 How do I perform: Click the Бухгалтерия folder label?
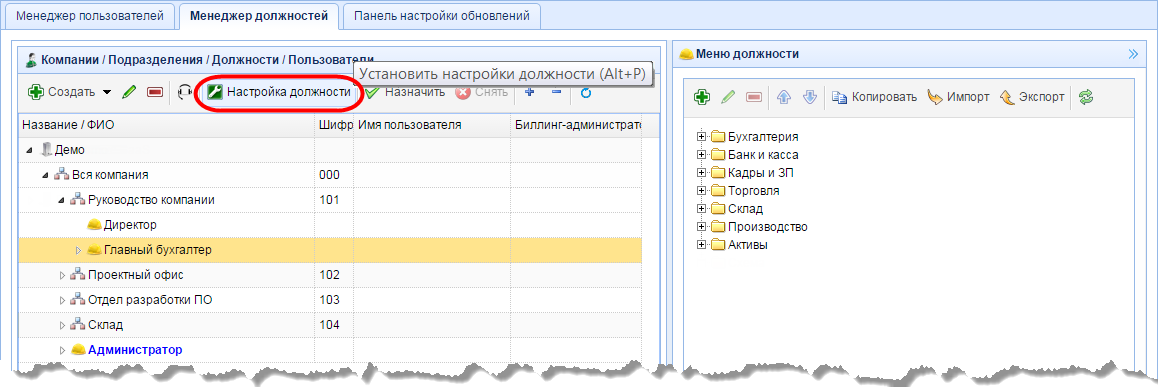pyautogui.click(x=763, y=137)
